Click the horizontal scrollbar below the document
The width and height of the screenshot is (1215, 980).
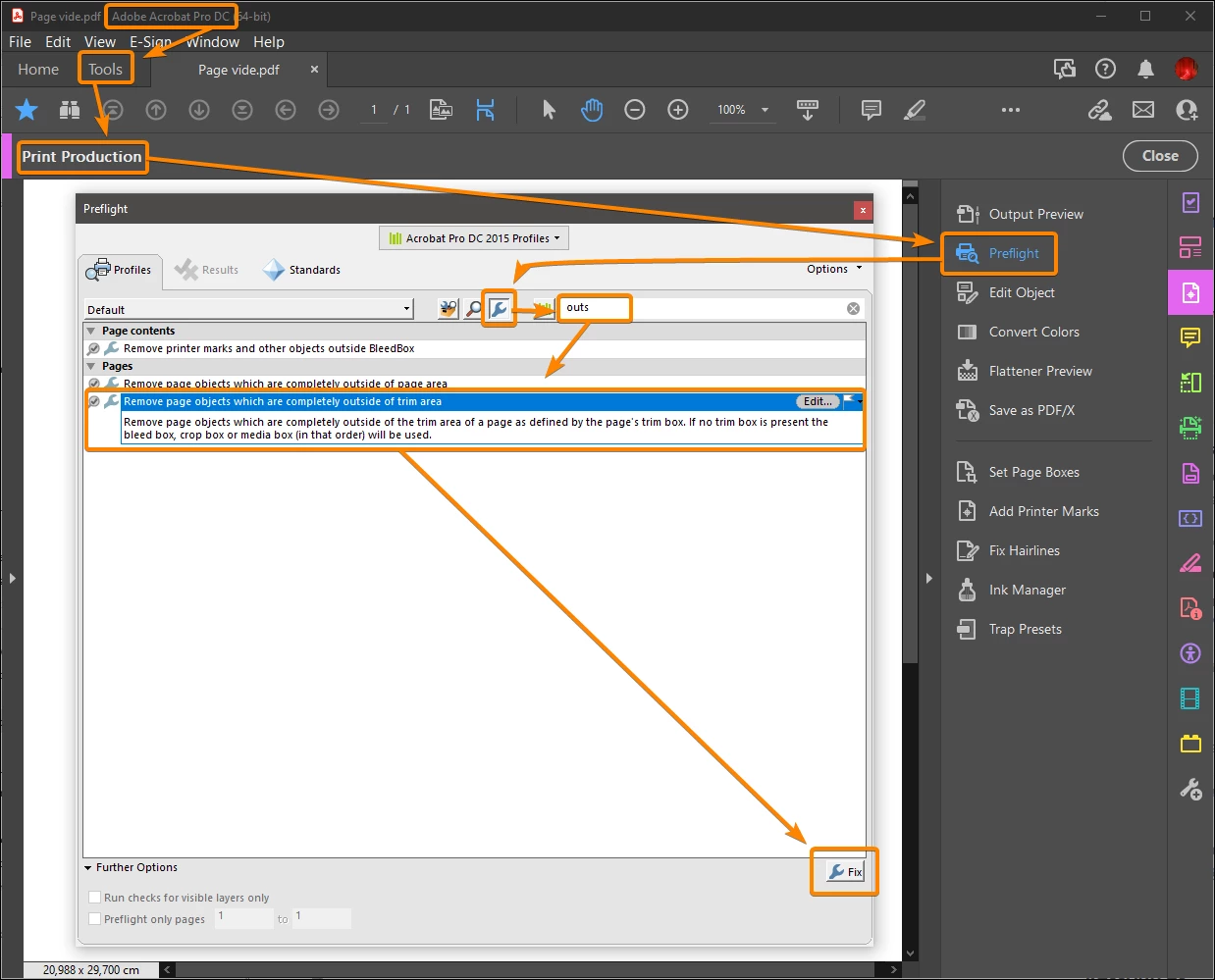[530, 969]
